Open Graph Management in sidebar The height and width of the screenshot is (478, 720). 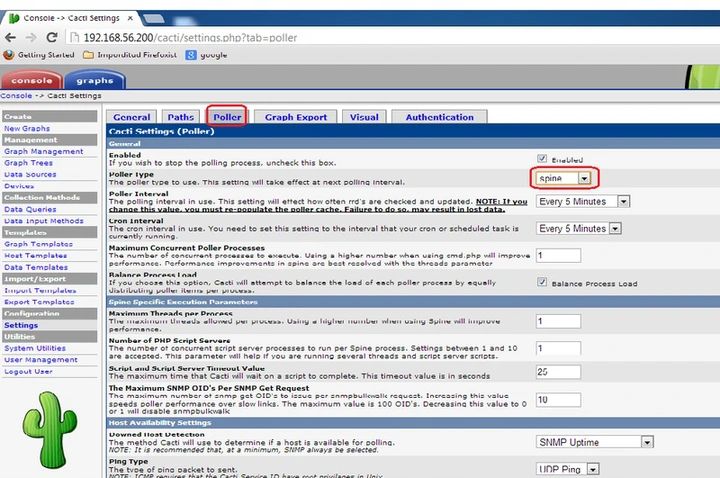coord(44,151)
